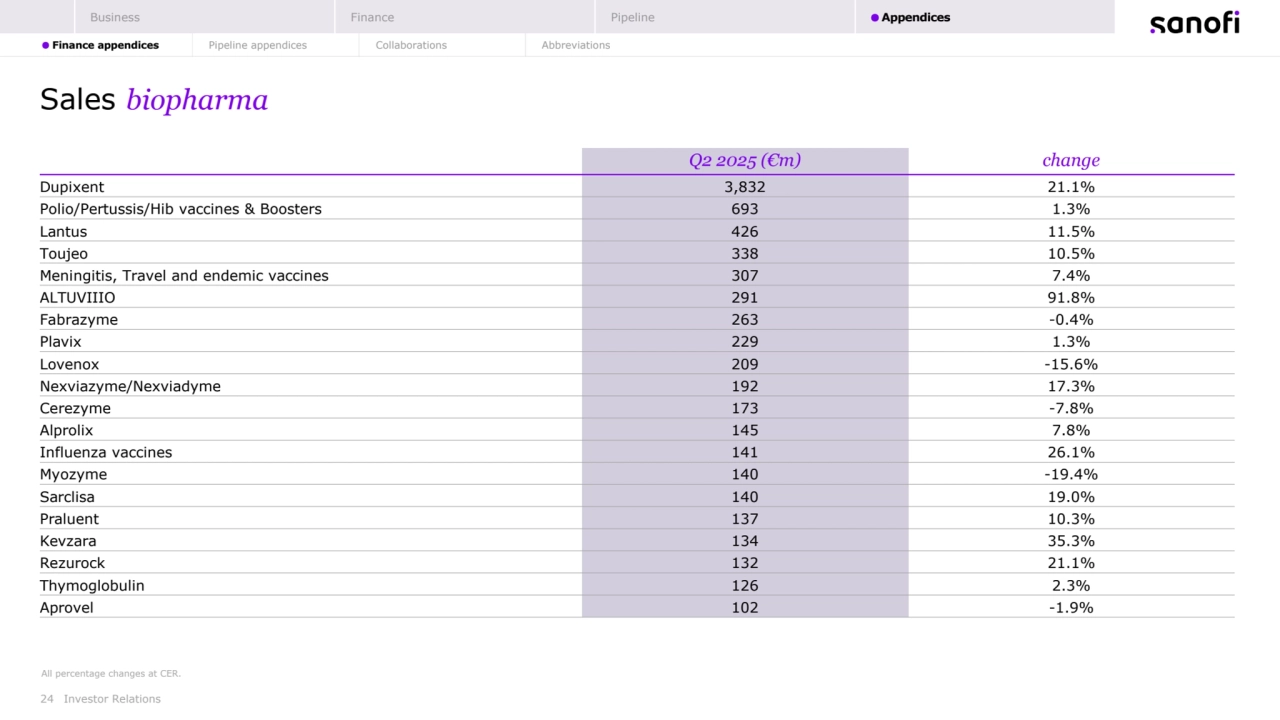Image resolution: width=1280 pixels, height=720 pixels.
Task: Click Cerezyme change -7.8%
Action: coord(1070,408)
